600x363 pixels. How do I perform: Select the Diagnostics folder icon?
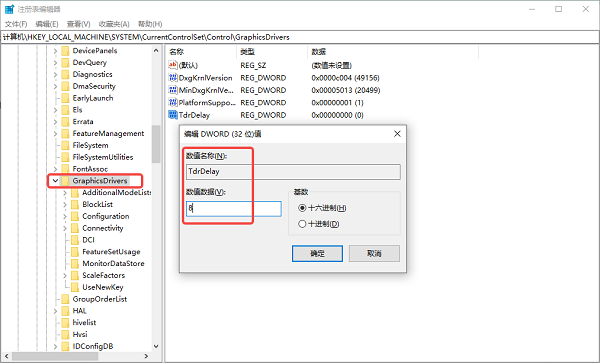[x=65, y=74]
